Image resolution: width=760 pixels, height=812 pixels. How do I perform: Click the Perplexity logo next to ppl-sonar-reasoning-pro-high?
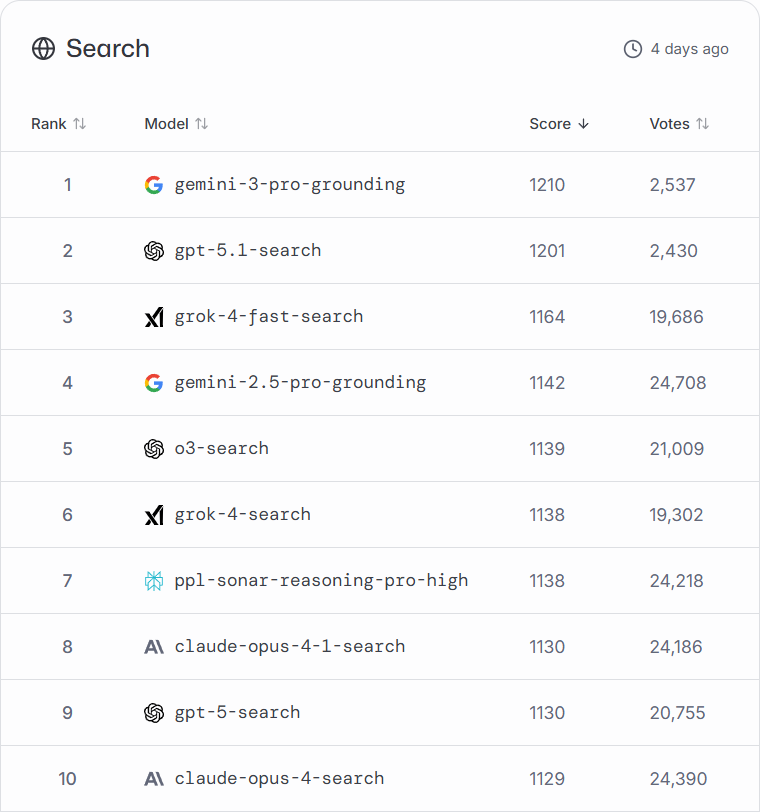pyautogui.click(x=153, y=581)
